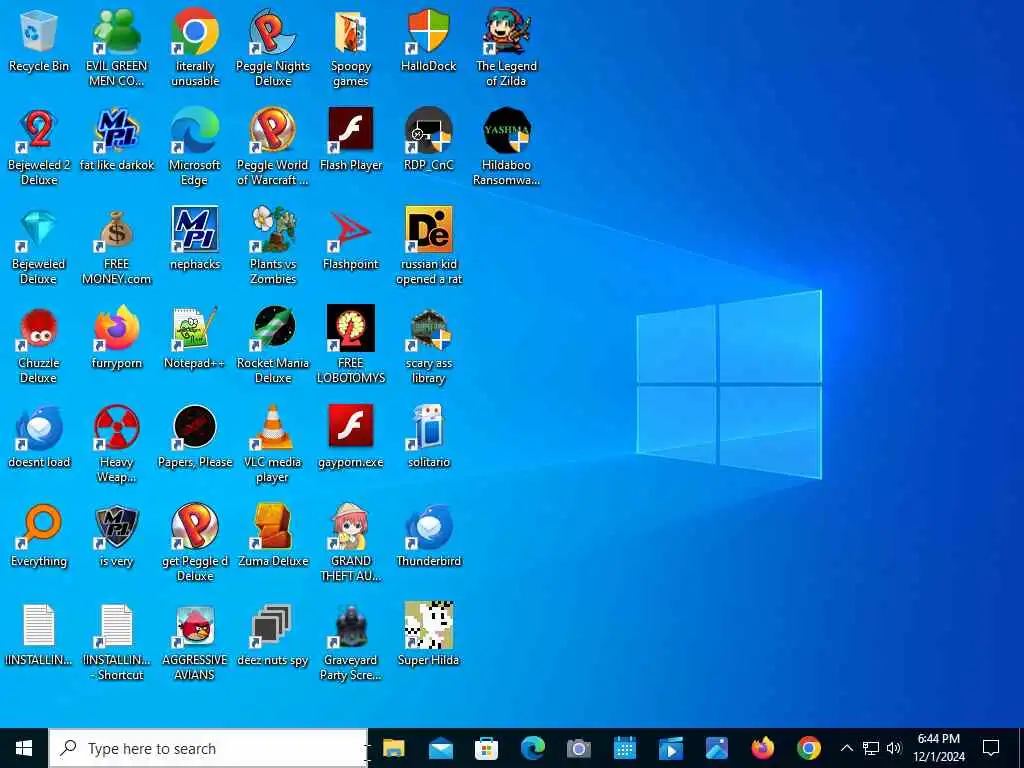Viewport: 1024px width, 768px height.
Task: Click the Rocket Mania Deluxe icon
Action: 272,328
